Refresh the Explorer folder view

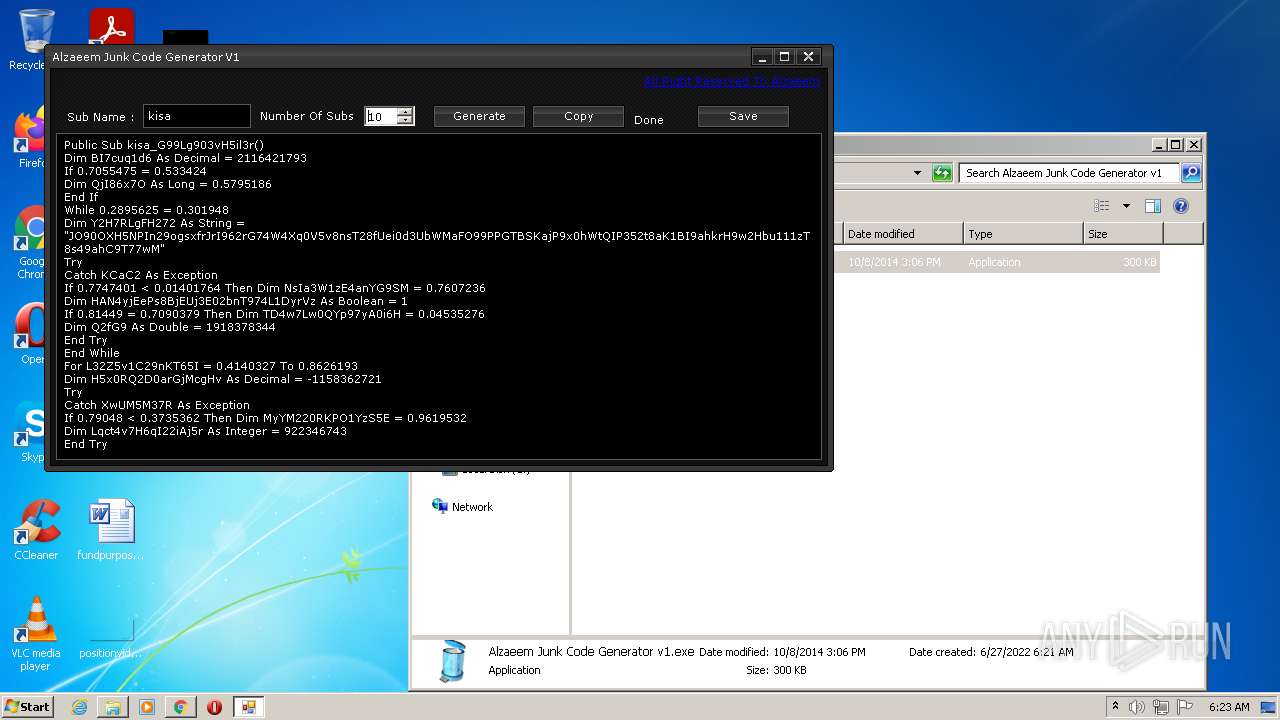point(941,173)
